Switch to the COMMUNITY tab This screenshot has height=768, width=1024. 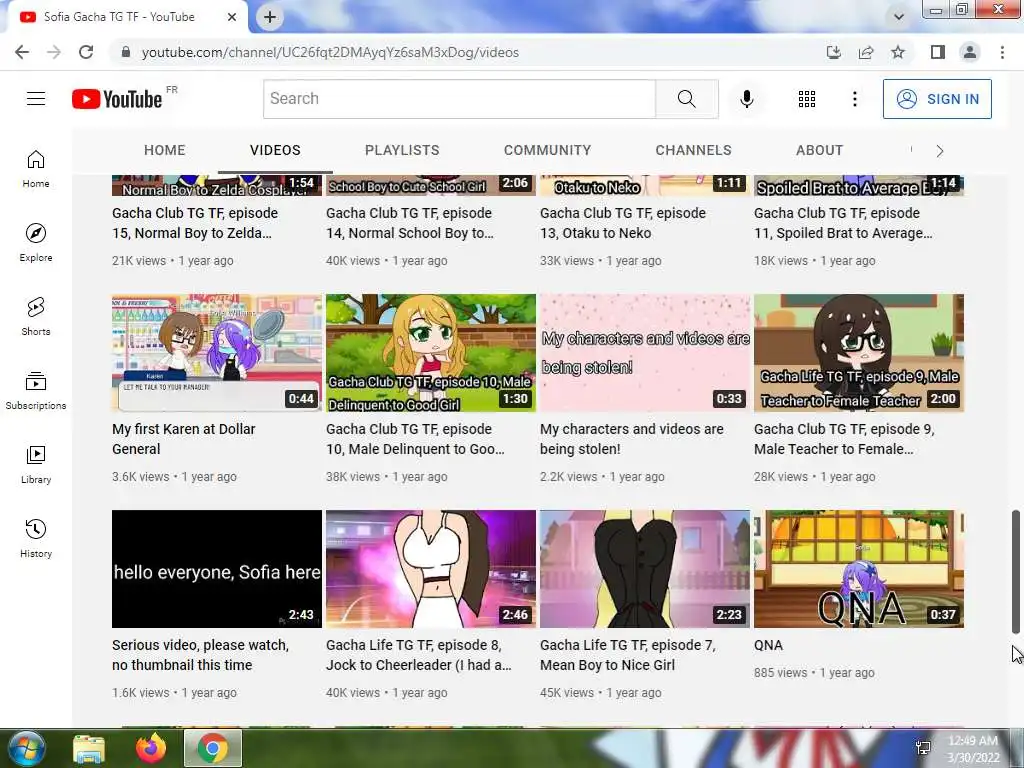pyautogui.click(x=547, y=150)
